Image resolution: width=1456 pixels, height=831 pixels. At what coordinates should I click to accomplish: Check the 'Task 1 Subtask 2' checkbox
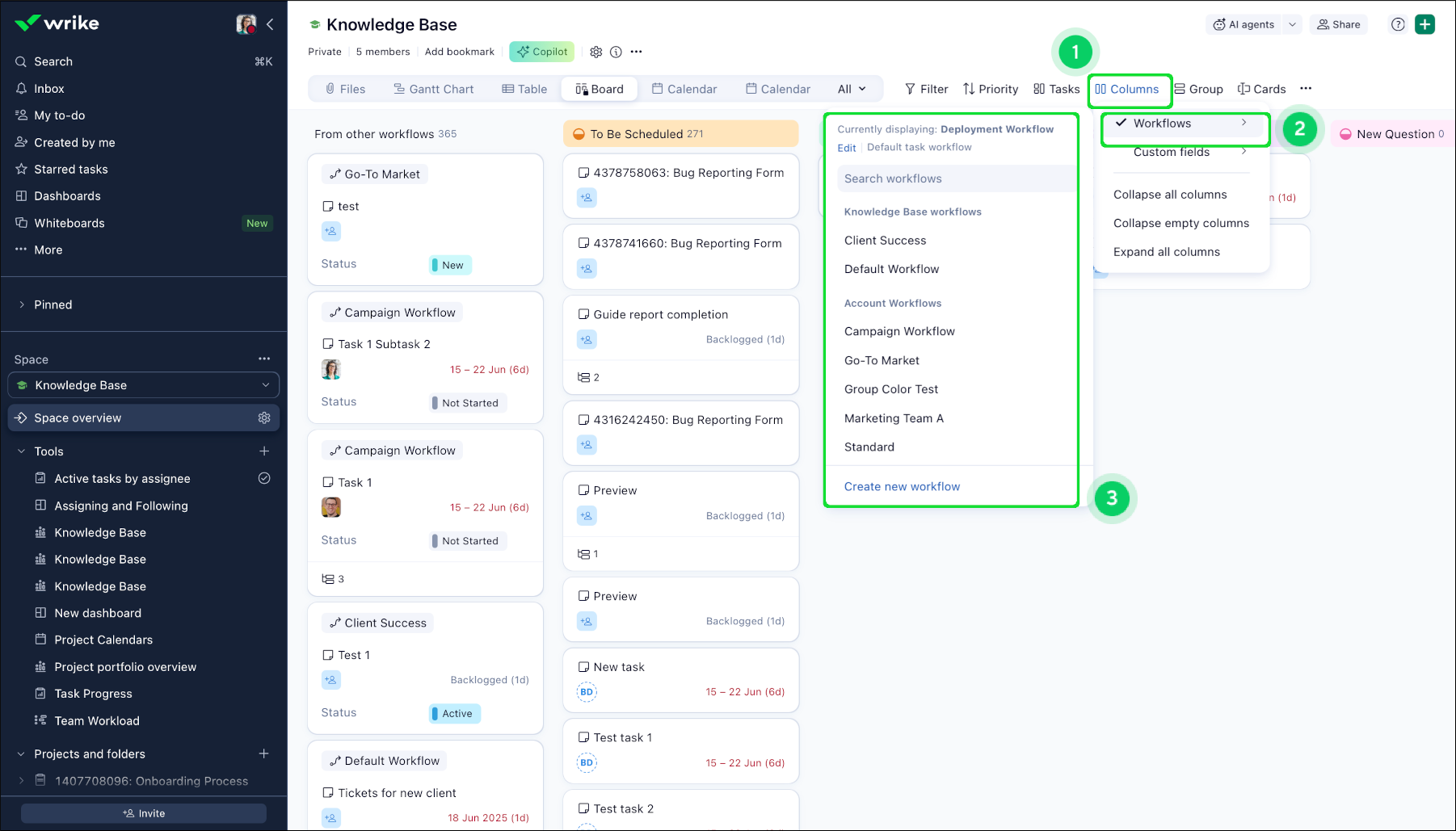(x=328, y=344)
